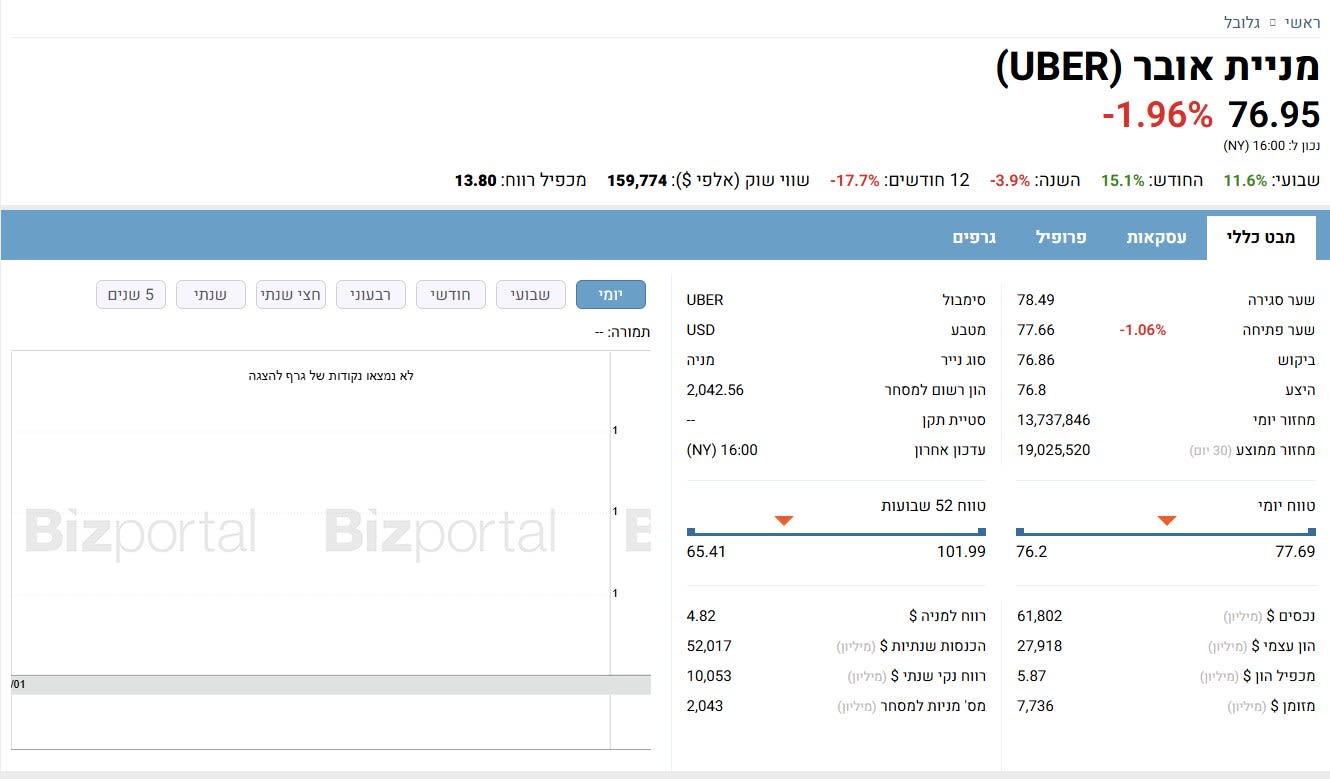Click the היצע value 76.8
1330x779 pixels.
(1032, 390)
